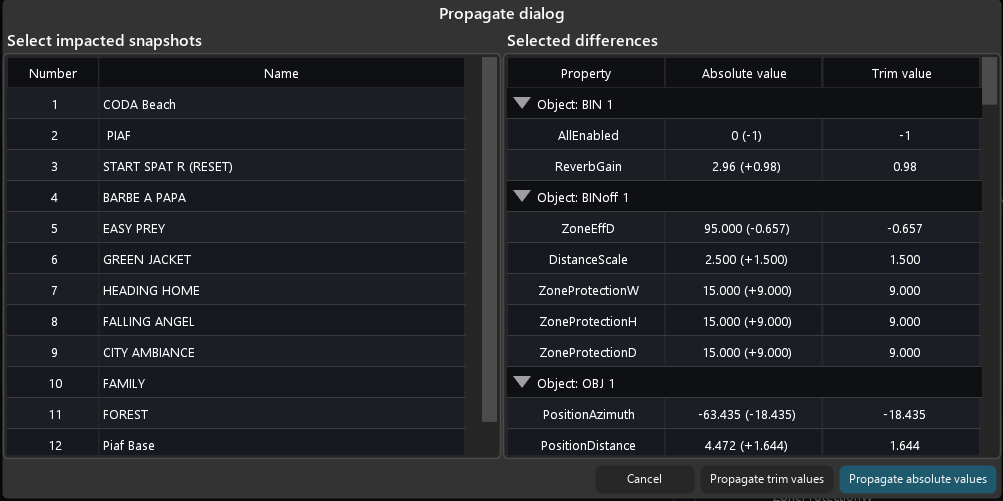The width and height of the screenshot is (1003, 501).
Task: Click Propagate absolute values button
Action: pyautogui.click(x=917, y=479)
